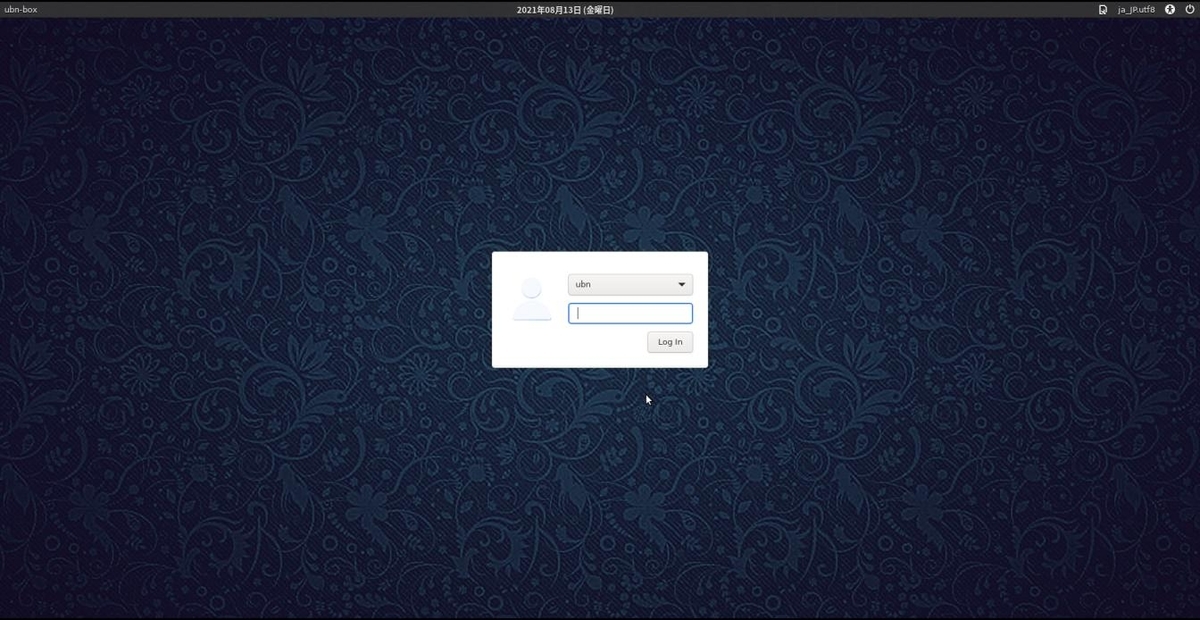Image resolution: width=1200 pixels, height=620 pixels.
Task: Open the ja_JP.utf8 language menu
Action: click(1136, 9)
